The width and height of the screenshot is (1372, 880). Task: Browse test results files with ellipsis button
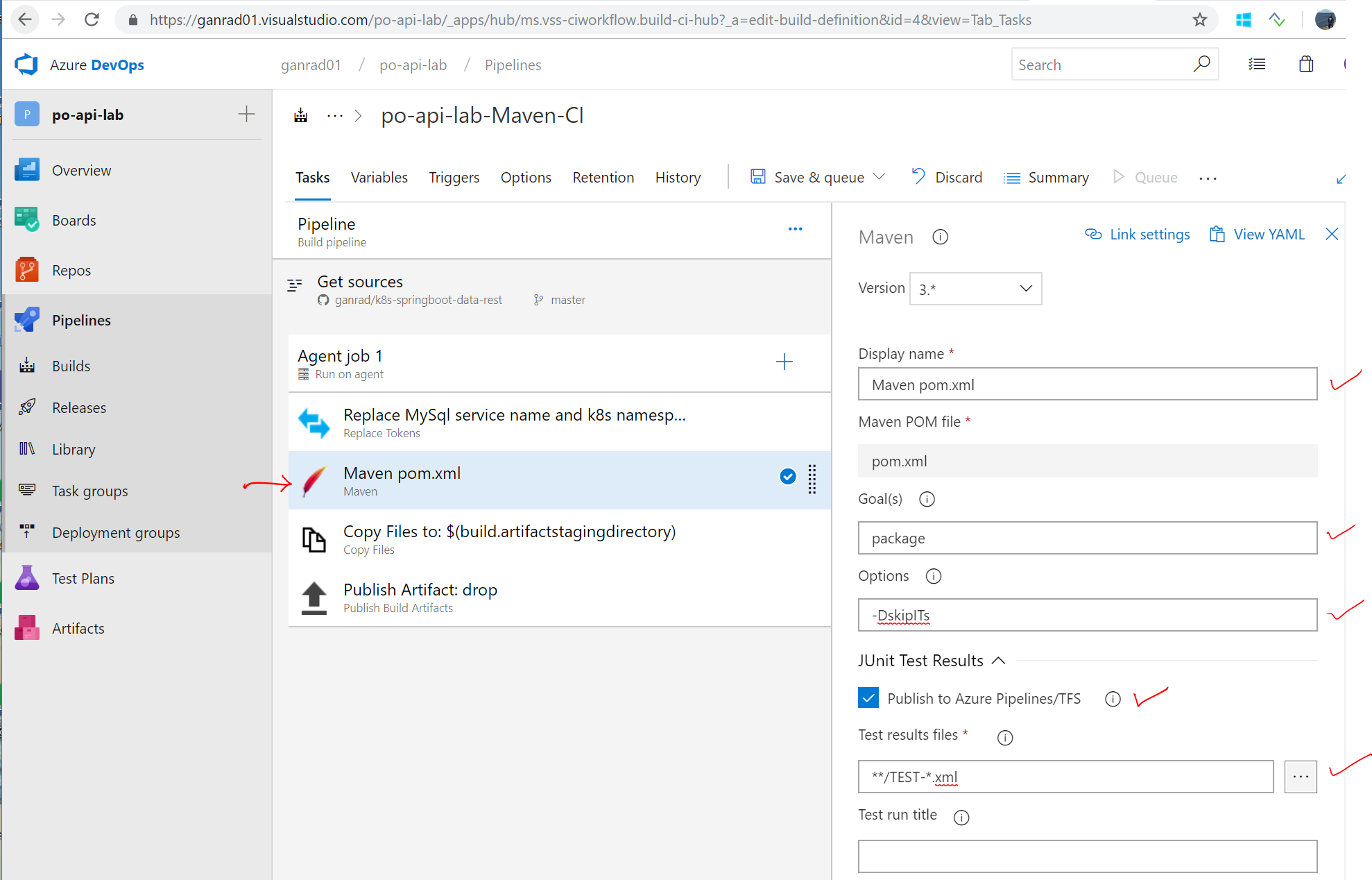tap(1300, 777)
